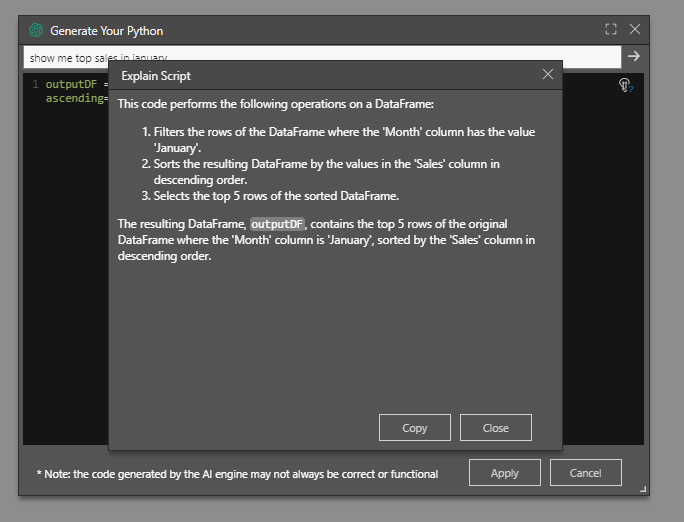Click the highlighted outputDF inline code

click(277, 224)
